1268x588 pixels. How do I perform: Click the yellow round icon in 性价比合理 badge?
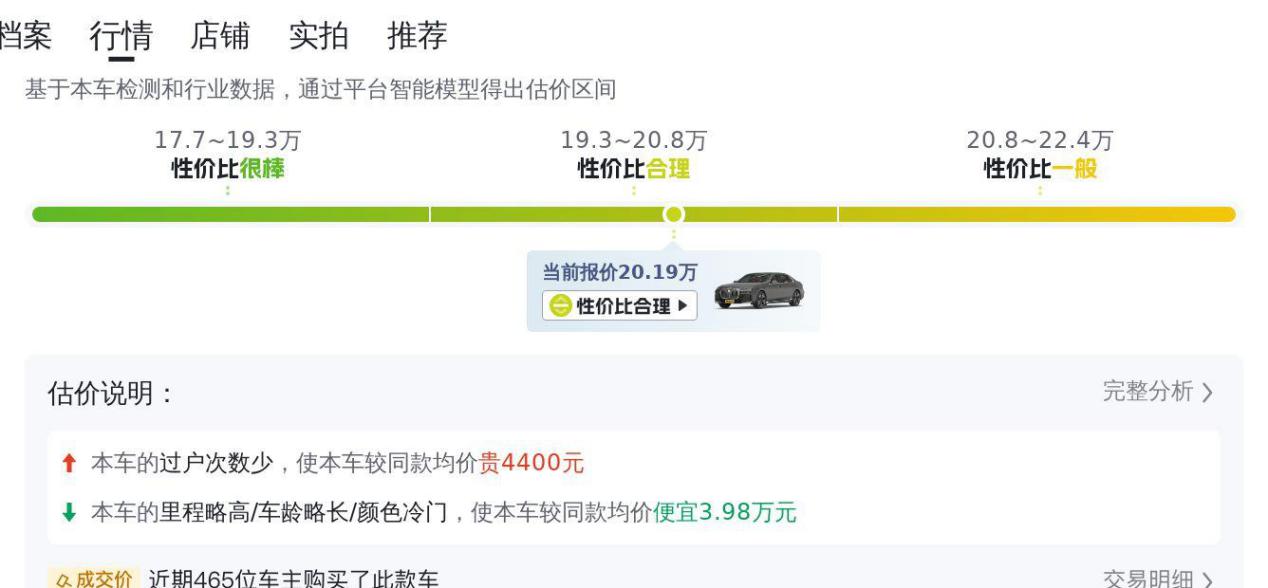tap(559, 306)
